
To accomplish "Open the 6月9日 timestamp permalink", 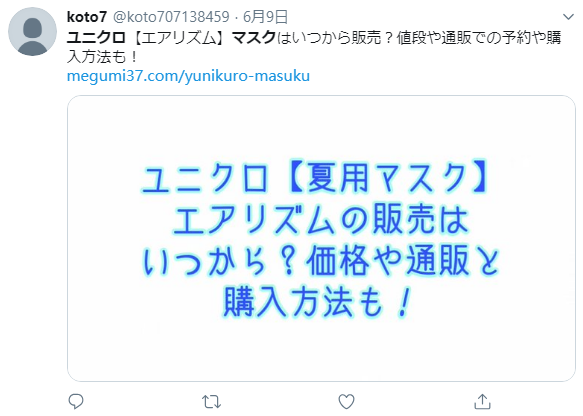I will (x=265, y=17).
